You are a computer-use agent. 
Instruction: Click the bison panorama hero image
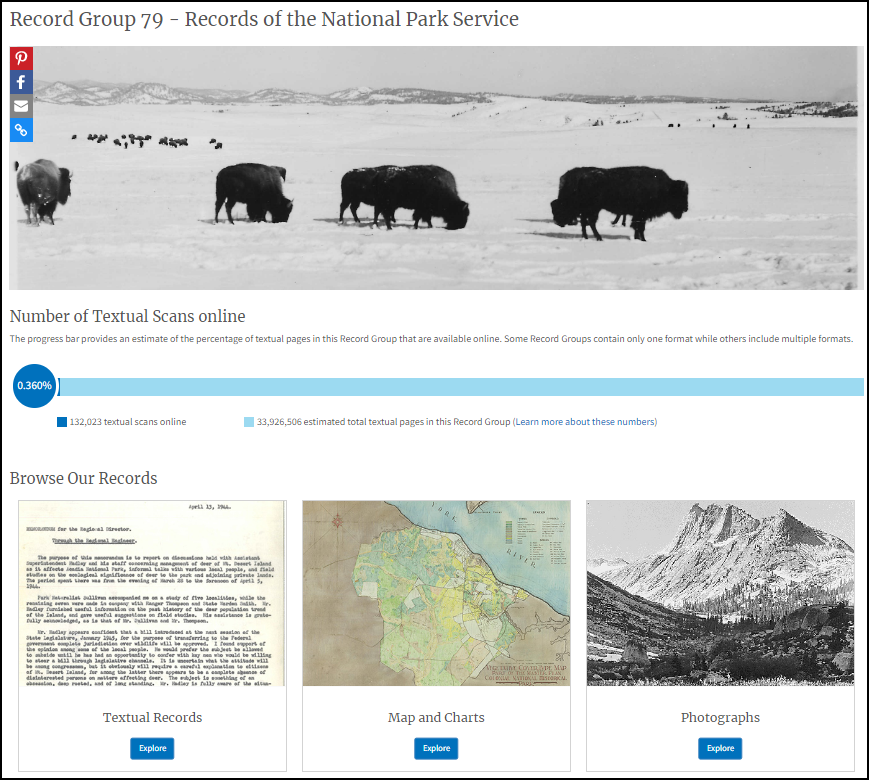[x=435, y=168]
